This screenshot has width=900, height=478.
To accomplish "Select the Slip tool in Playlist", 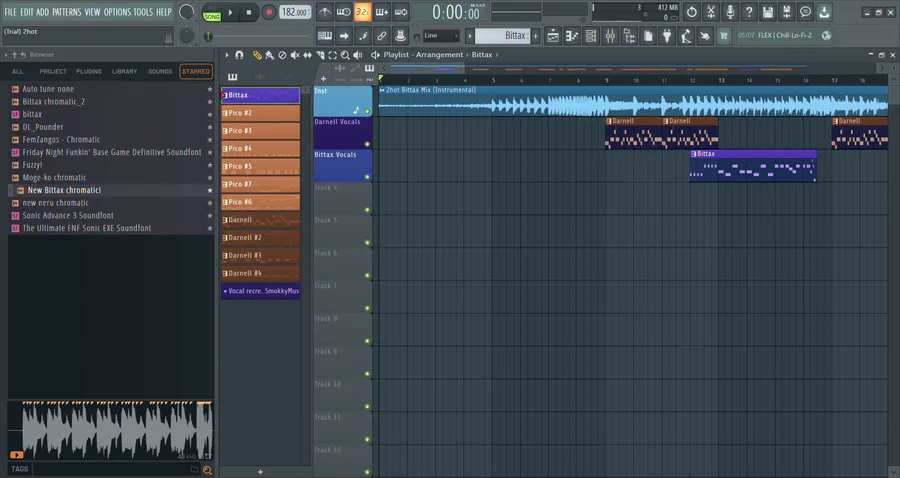I will (x=308, y=55).
